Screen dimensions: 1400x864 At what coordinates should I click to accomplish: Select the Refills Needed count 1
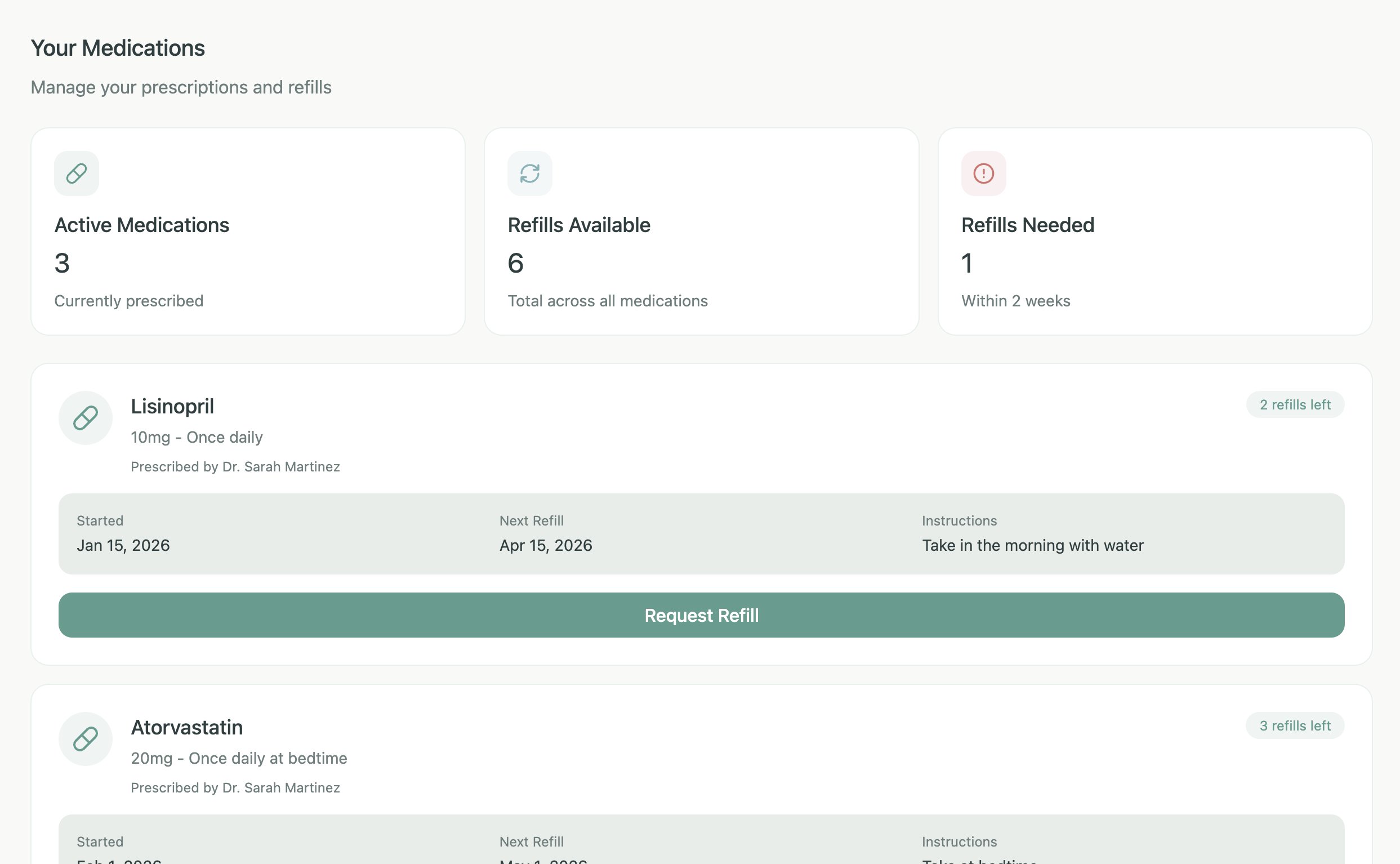966,264
